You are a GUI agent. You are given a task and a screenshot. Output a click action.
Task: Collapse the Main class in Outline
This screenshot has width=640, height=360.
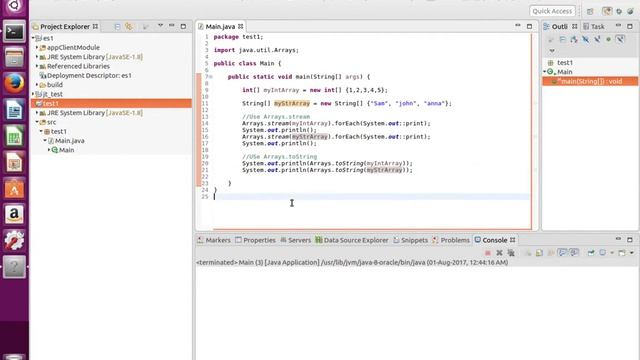coord(544,72)
